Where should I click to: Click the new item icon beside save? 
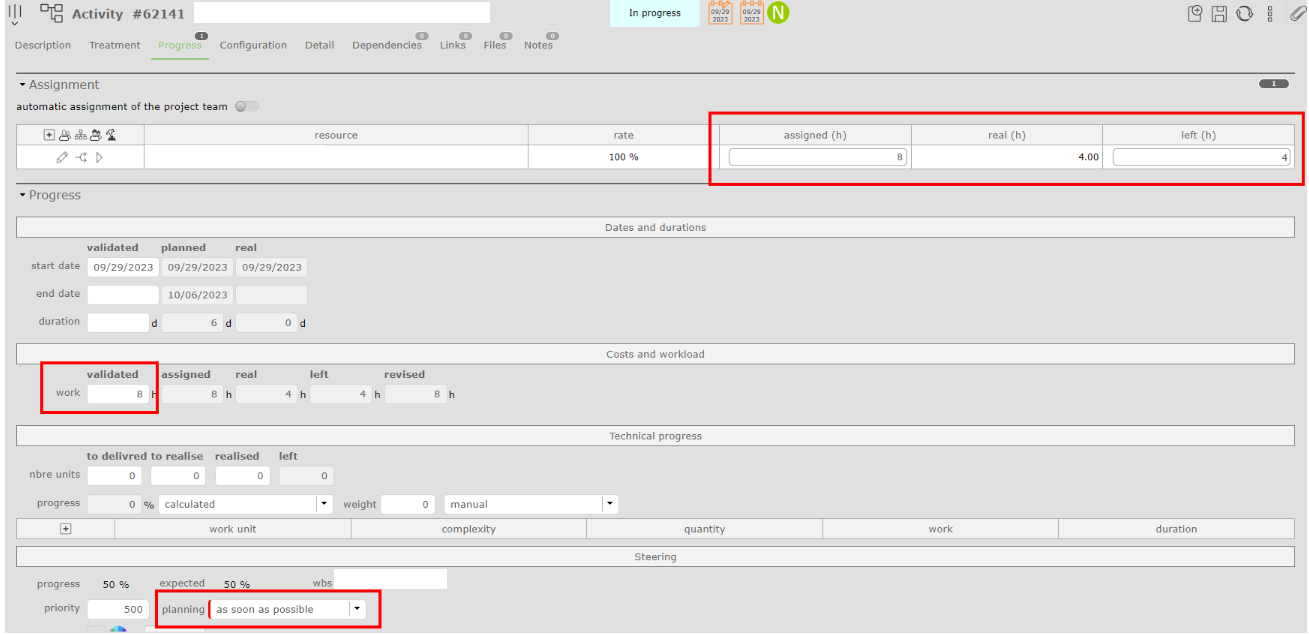point(1195,14)
